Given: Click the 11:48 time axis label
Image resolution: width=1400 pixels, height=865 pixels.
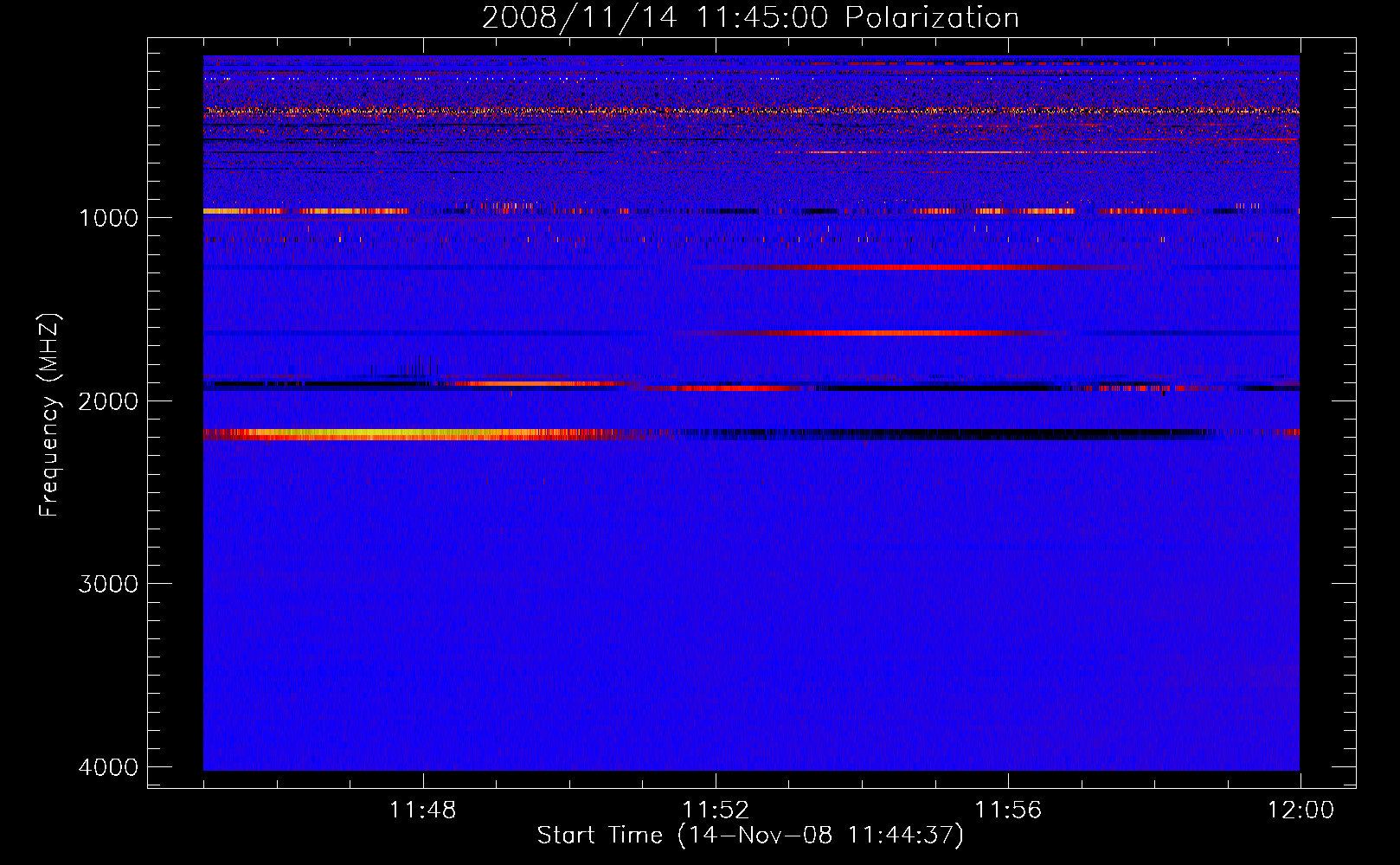Looking at the screenshot, I should click(x=422, y=811).
